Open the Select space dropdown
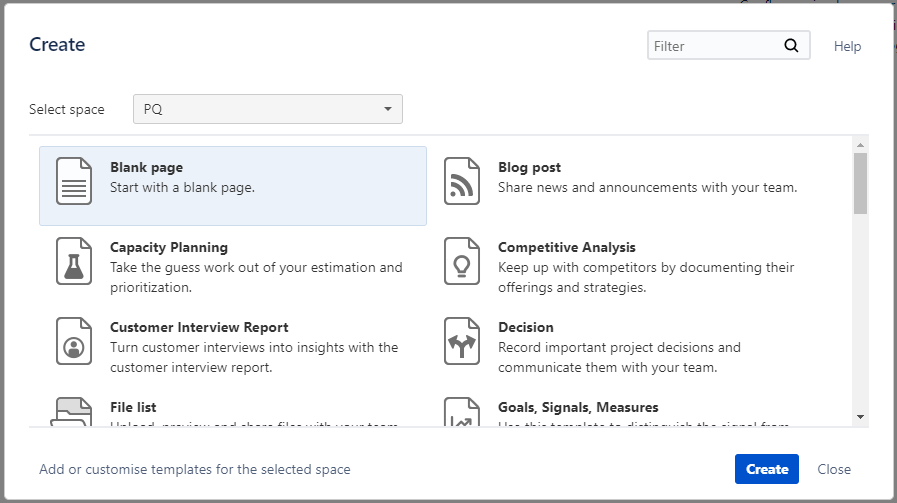Viewport: 897px width, 503px height. (x=268, y=109)
